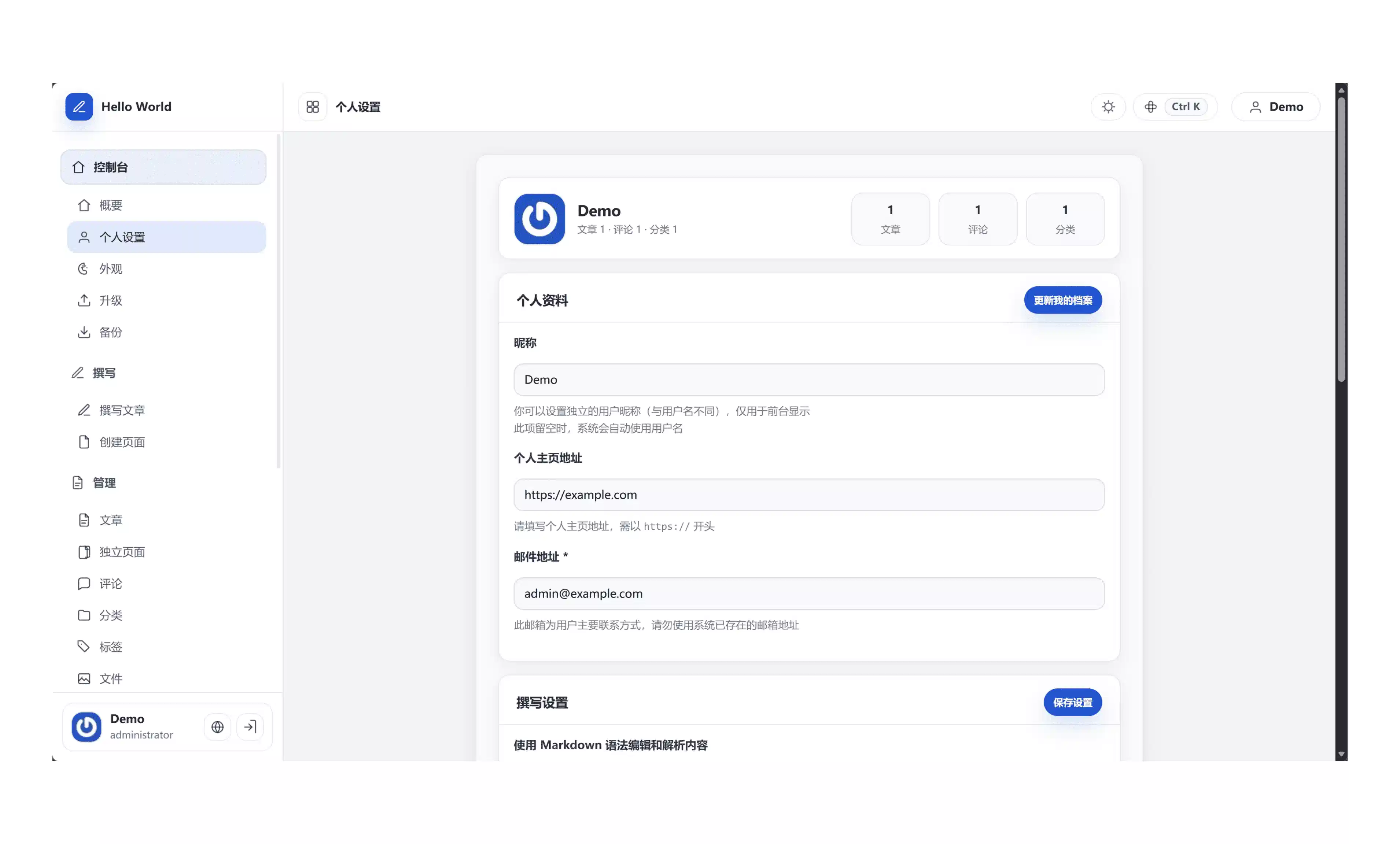Click the Demo avatar in profile card
Viewport: 1400px width, 844px height.
click(x=539, y=219)
